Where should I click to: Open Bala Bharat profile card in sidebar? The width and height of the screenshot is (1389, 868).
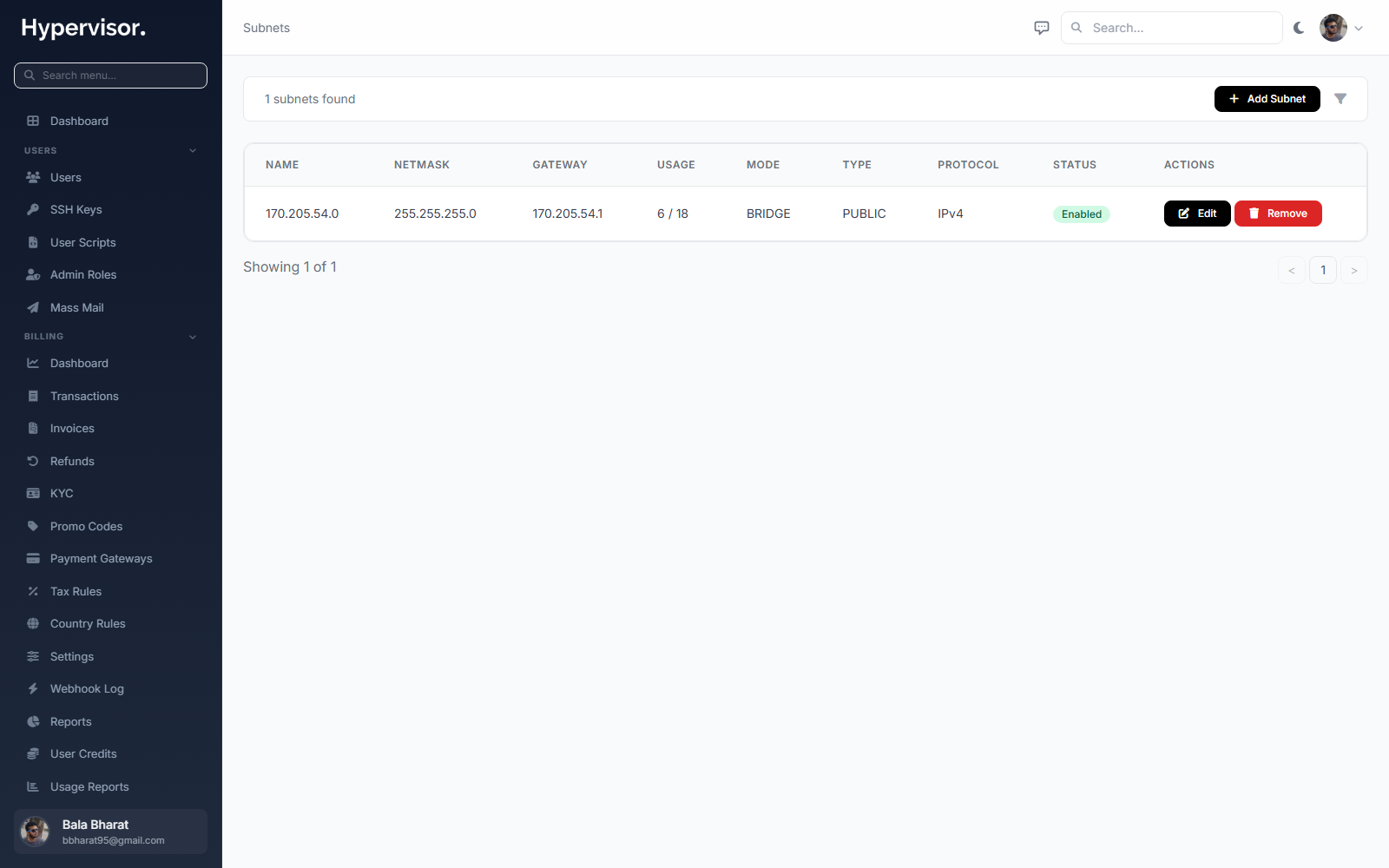[111, 832]
